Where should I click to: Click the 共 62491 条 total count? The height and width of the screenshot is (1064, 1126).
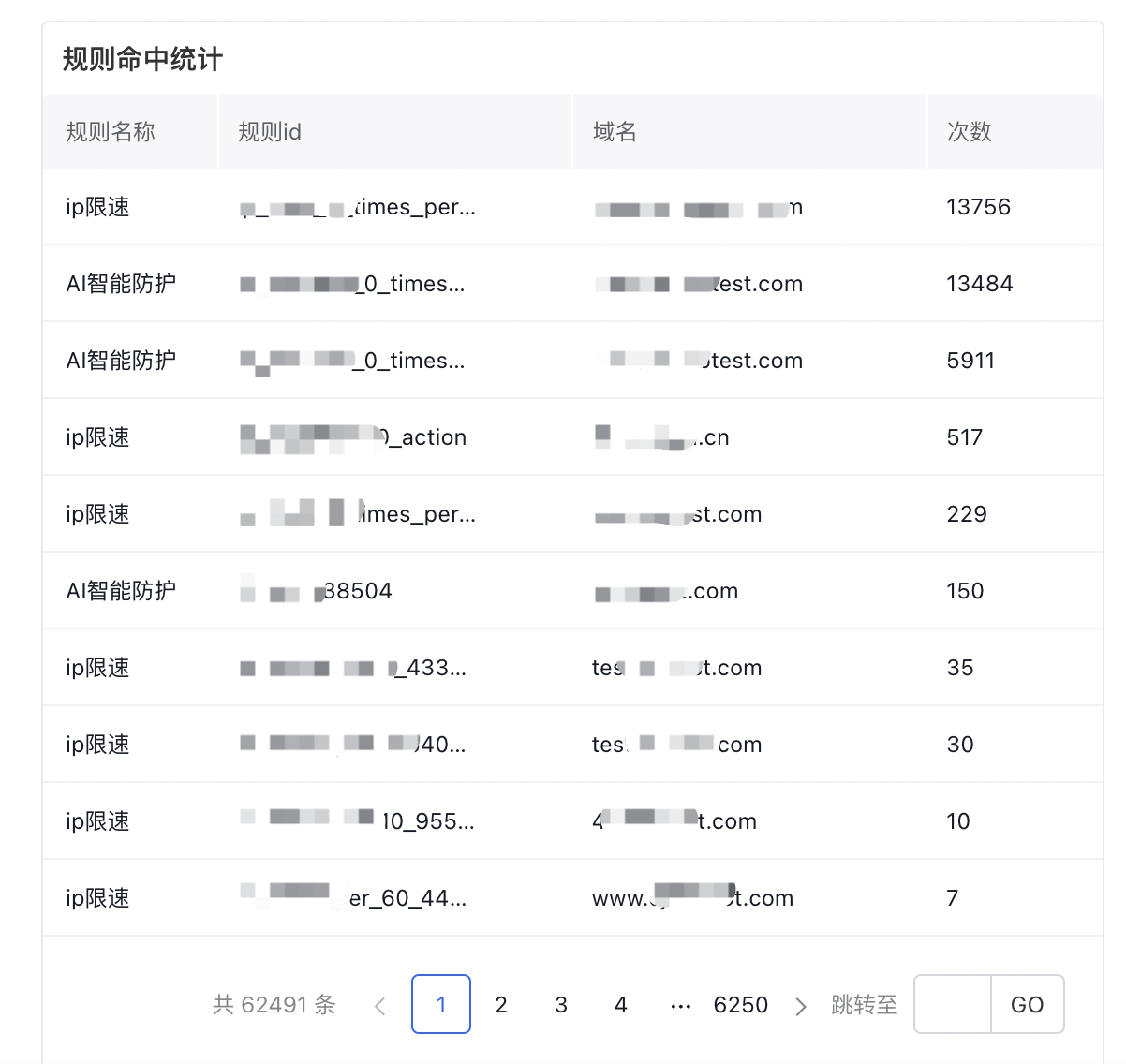[x=274, y=1005]
